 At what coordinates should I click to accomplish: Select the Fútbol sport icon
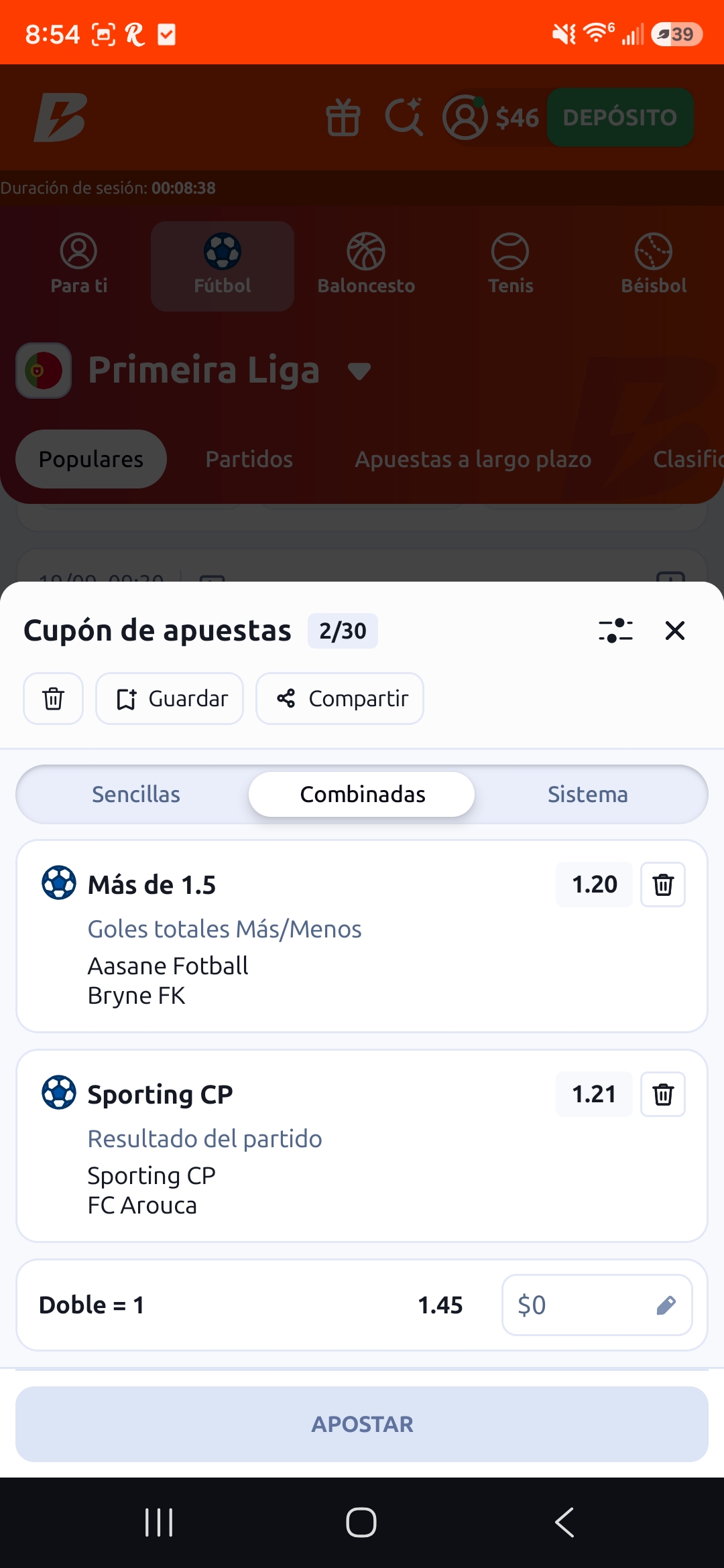coord(223,266)
